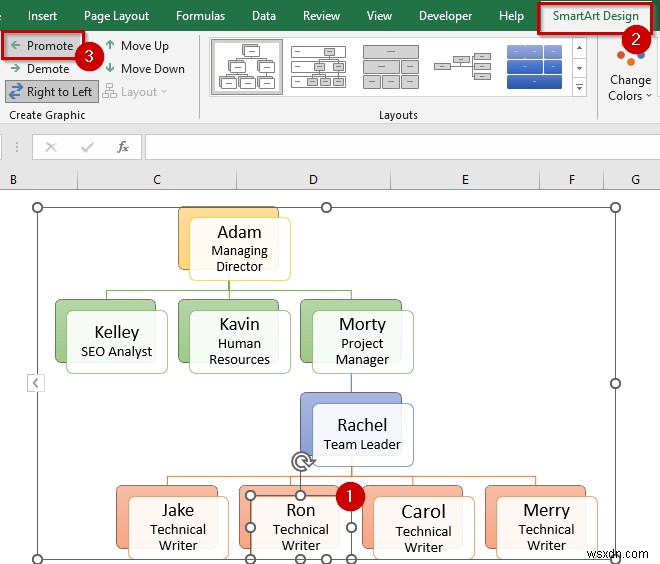
Task: Select the second layout thumbnail in gallery
Action: (319, 67)
